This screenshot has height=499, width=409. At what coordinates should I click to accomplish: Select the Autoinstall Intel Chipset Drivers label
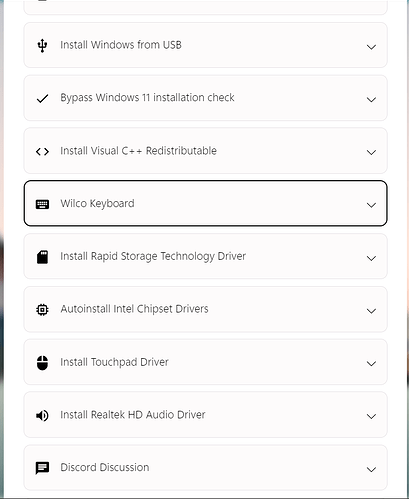point(134,309)
